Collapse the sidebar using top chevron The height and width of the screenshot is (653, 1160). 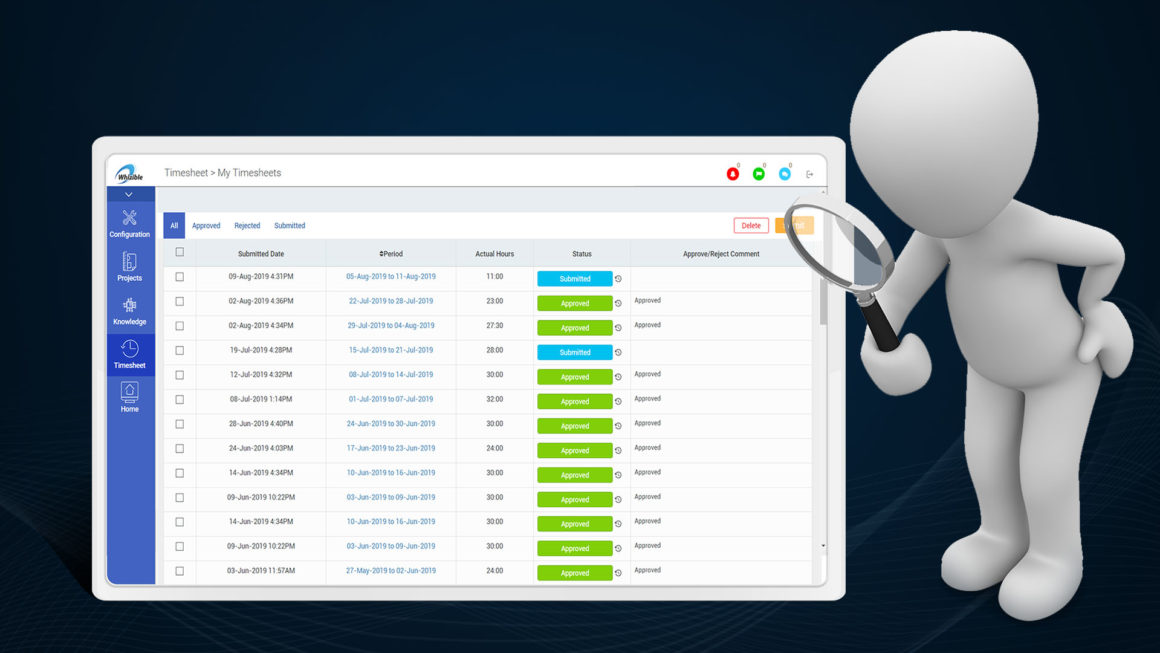click(x=129, y=195)
